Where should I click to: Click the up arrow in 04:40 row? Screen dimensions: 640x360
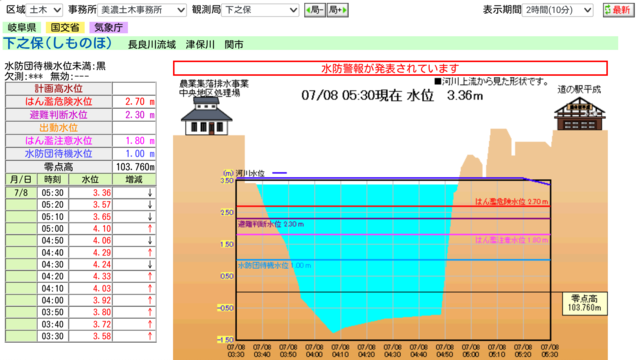pos(150,253)
